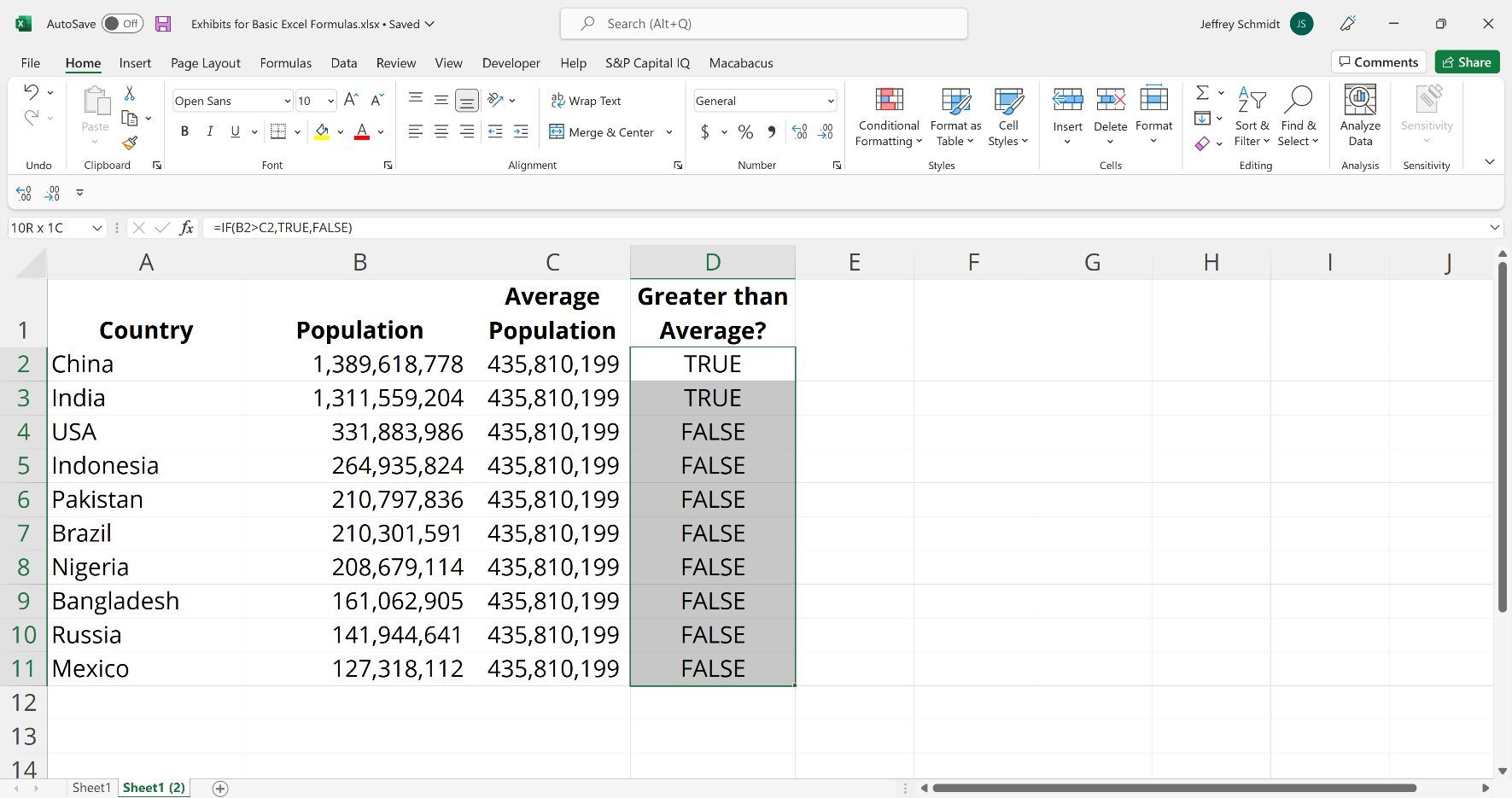
Task: Toggle Wrap Text for selected cells
Action: (586, 101)
